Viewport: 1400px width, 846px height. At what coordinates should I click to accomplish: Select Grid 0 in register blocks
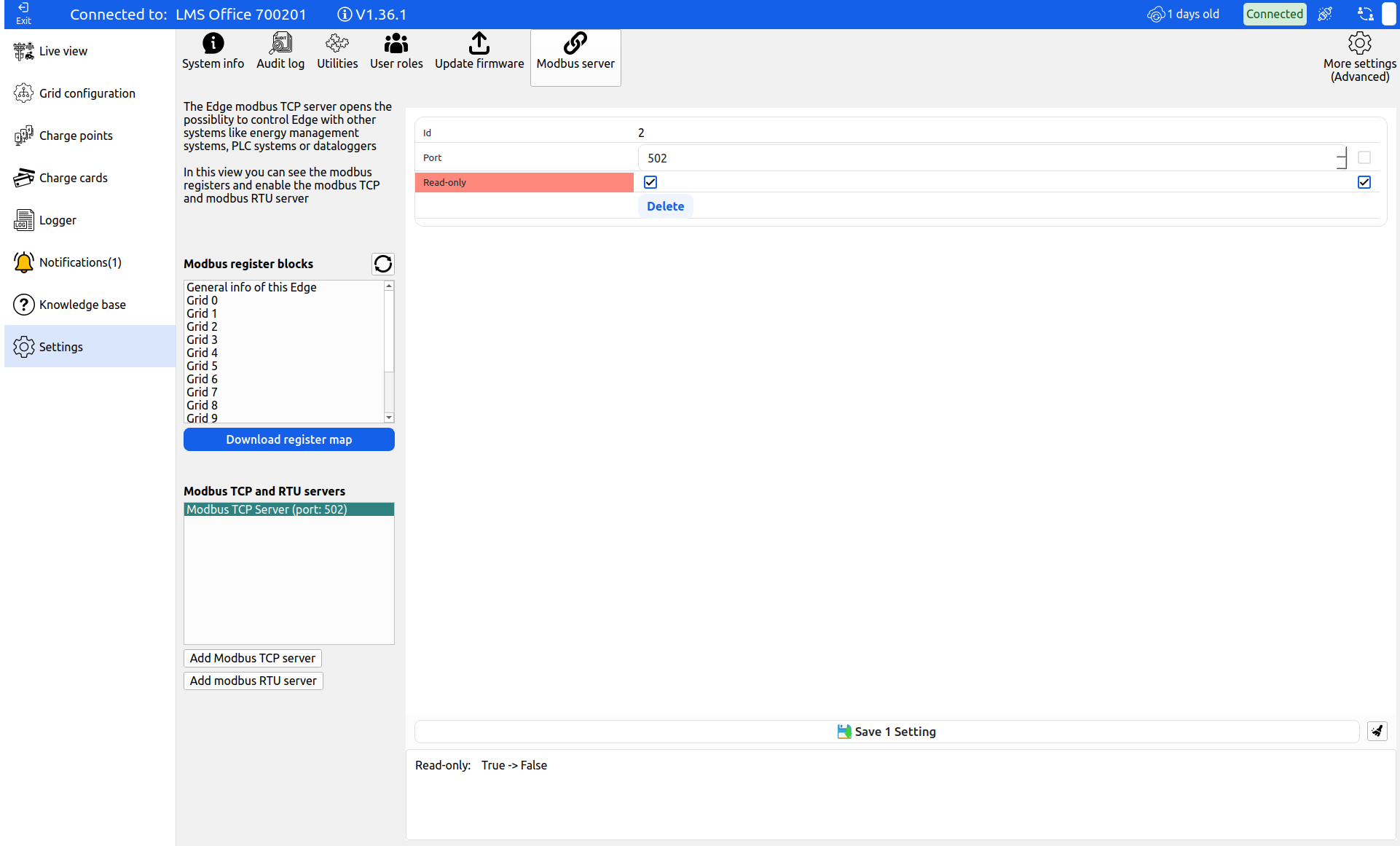[x=284, y=300]
